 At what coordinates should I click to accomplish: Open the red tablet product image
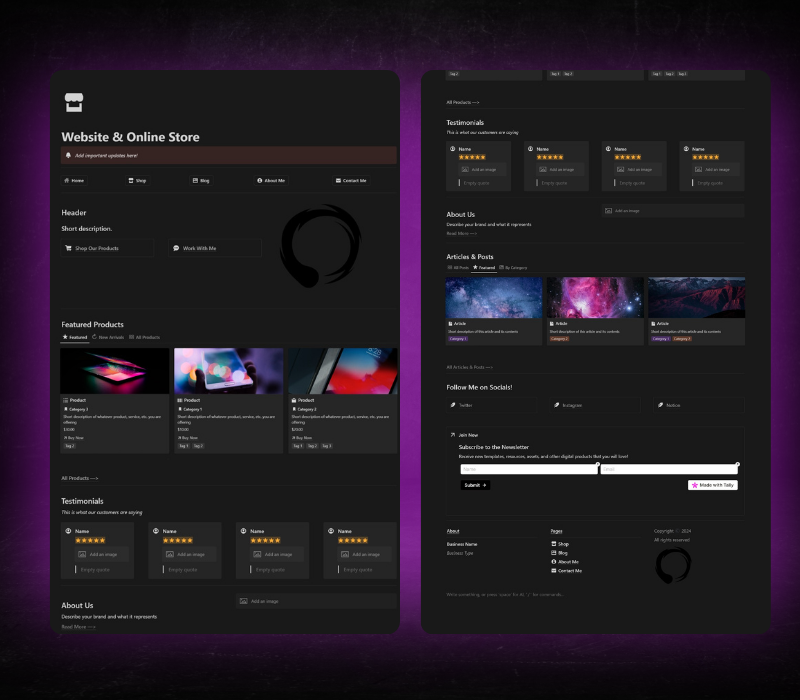point(343,371)
